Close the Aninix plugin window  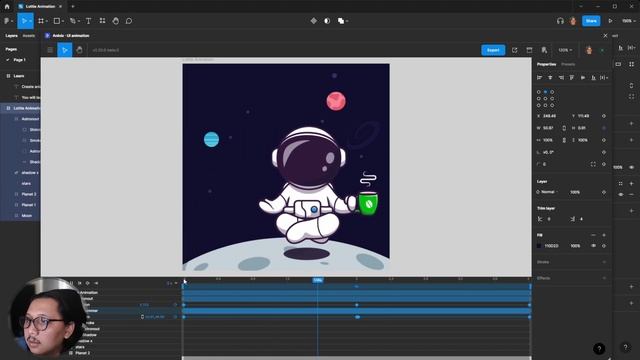pyautogui.click(x=605, y=36)
